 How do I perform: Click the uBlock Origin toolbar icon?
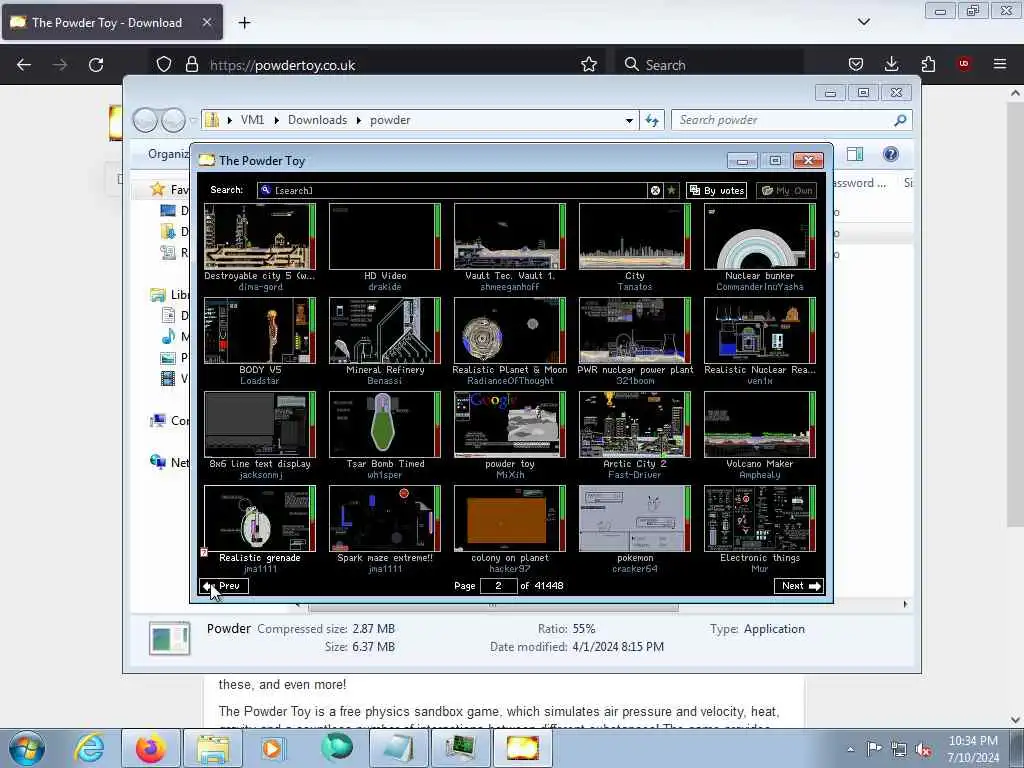(964, 64)
